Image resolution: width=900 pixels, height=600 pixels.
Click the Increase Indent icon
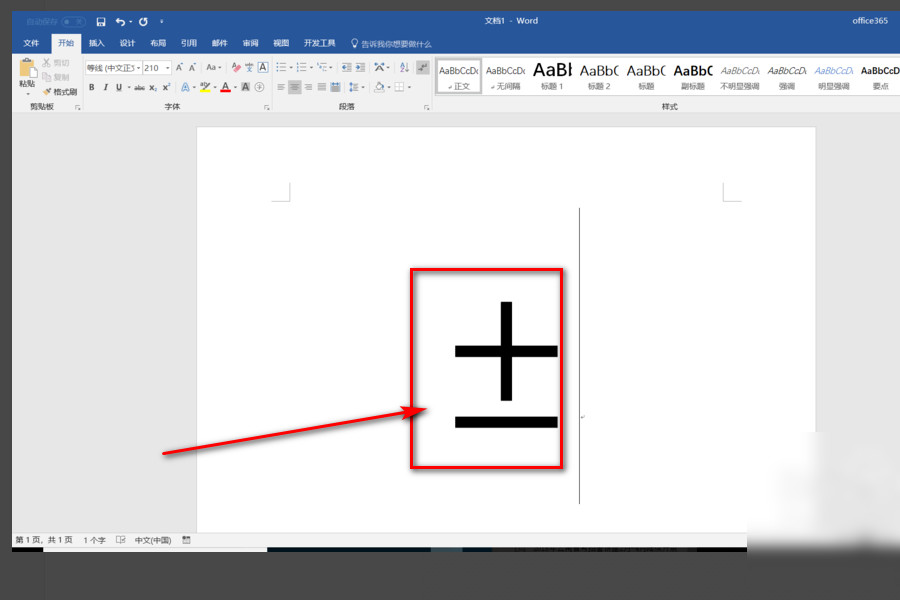360,68
